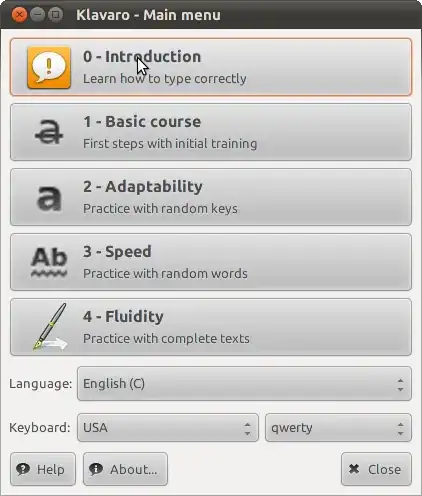422x496 pixels.
Task: Open the Language dropdown showing English (C)
Action: (244, 384)
